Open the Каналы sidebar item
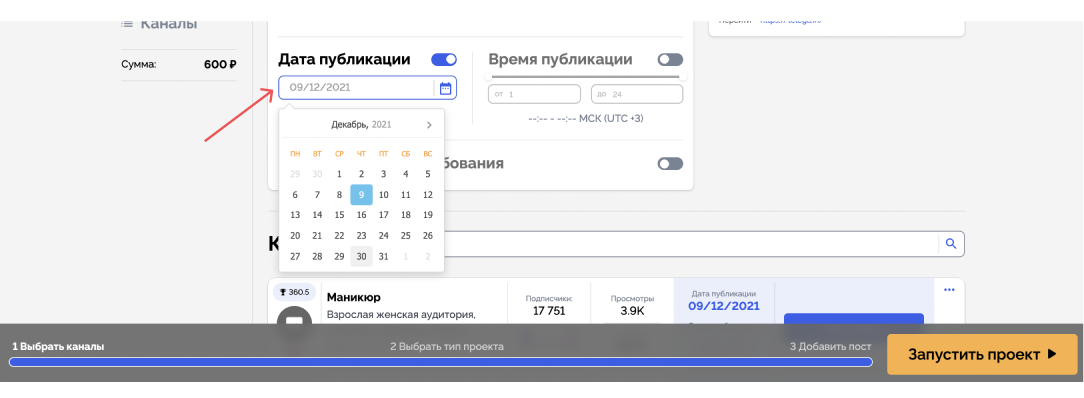Screen dimensions: 1084x398 (160, 24)
